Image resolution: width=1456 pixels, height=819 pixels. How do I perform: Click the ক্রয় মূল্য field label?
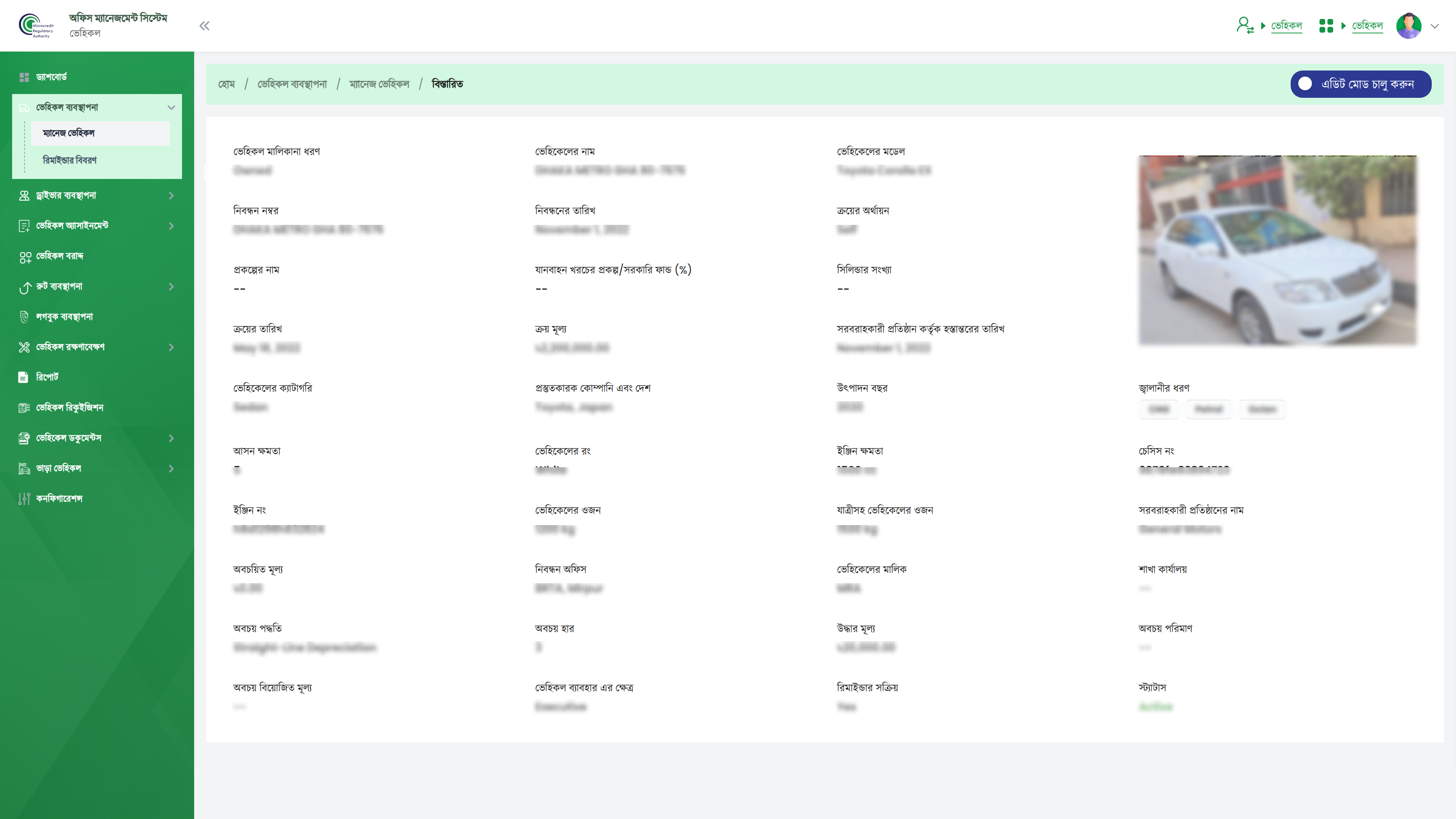(551, 329)
